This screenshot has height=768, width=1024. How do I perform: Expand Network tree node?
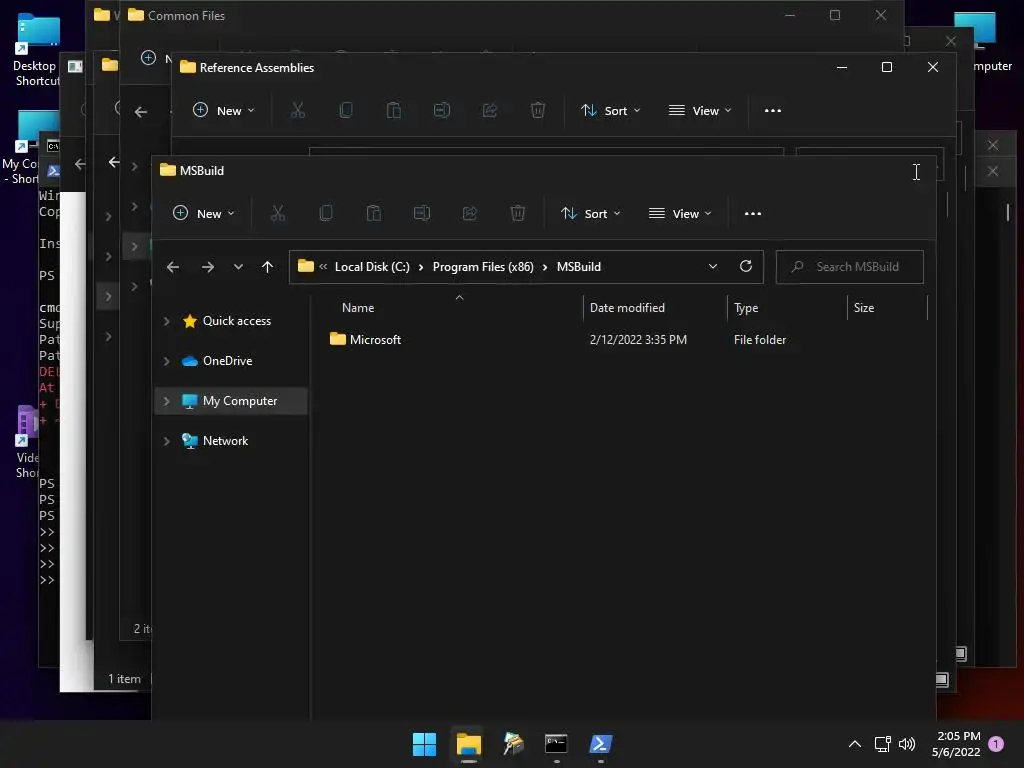tap(167, 441)
